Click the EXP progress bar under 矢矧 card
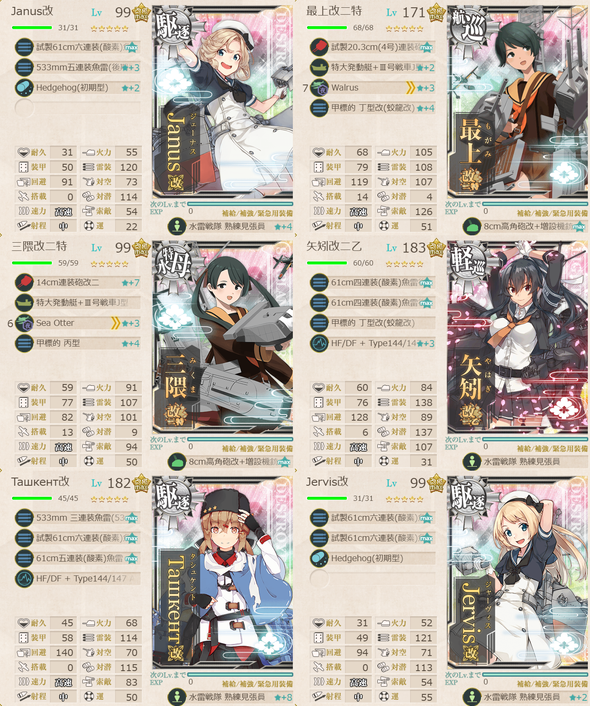The width and height of the screenshot is (590, 706). [535, 439]
